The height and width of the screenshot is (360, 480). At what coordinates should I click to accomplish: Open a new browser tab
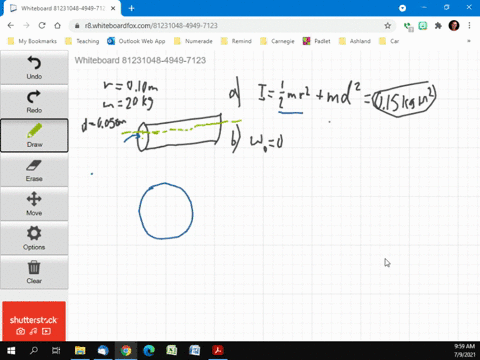click(x=131, y=8)
